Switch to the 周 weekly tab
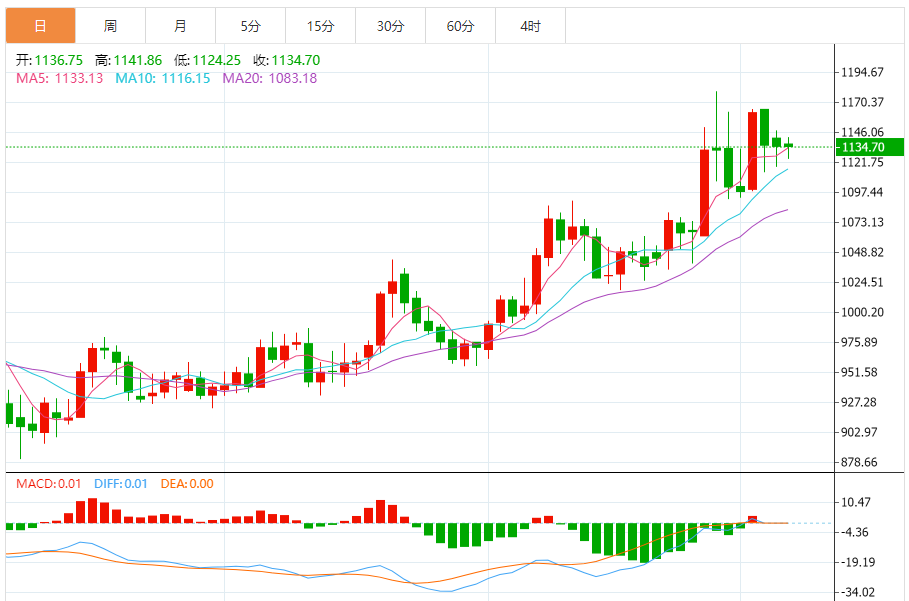The image size is (909, 601). click(x=110, y=26)
